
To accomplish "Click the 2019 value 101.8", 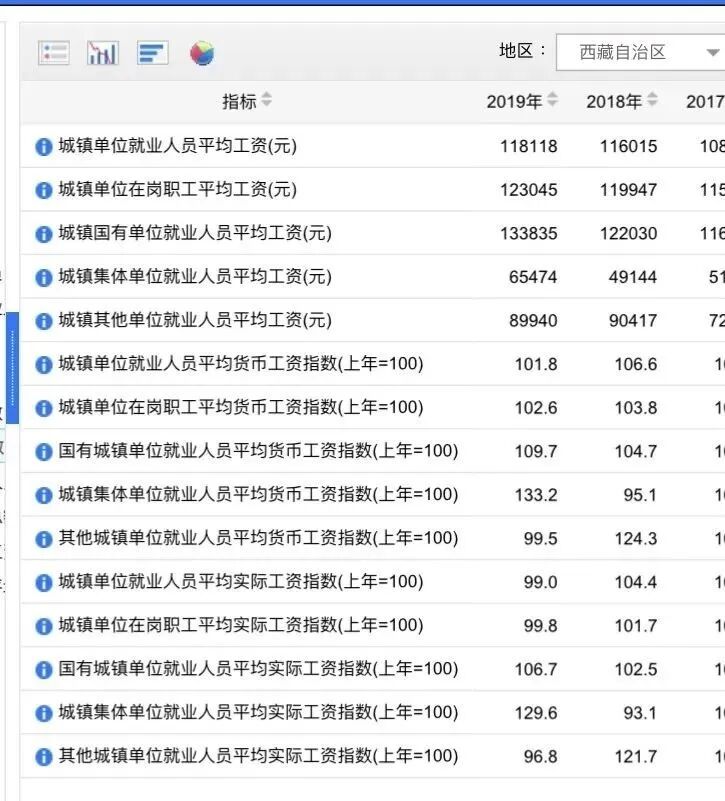I will (x=536, y=365).
